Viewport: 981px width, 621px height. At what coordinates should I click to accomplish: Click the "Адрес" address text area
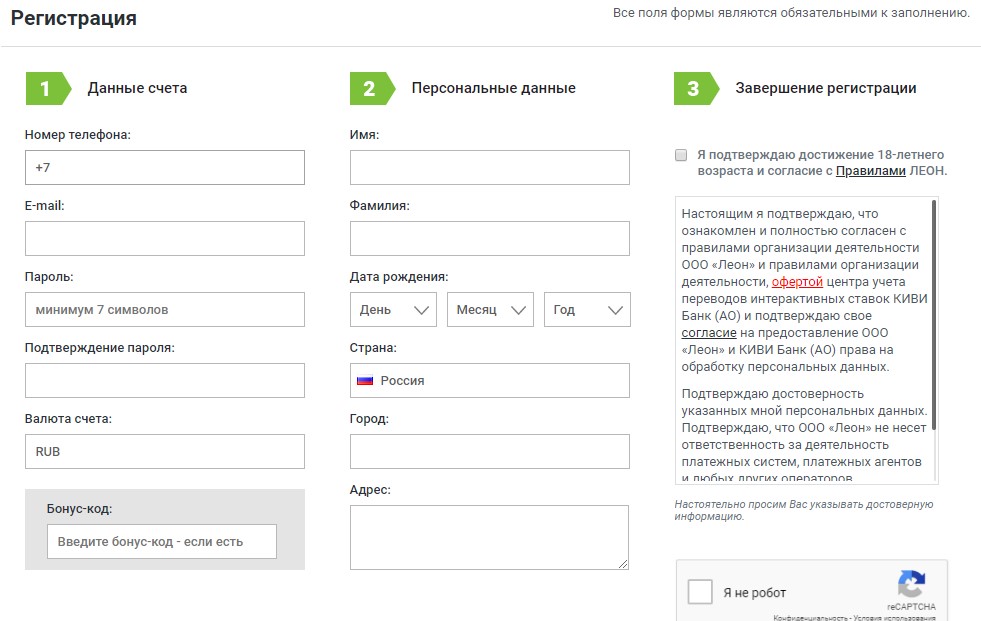489,537
